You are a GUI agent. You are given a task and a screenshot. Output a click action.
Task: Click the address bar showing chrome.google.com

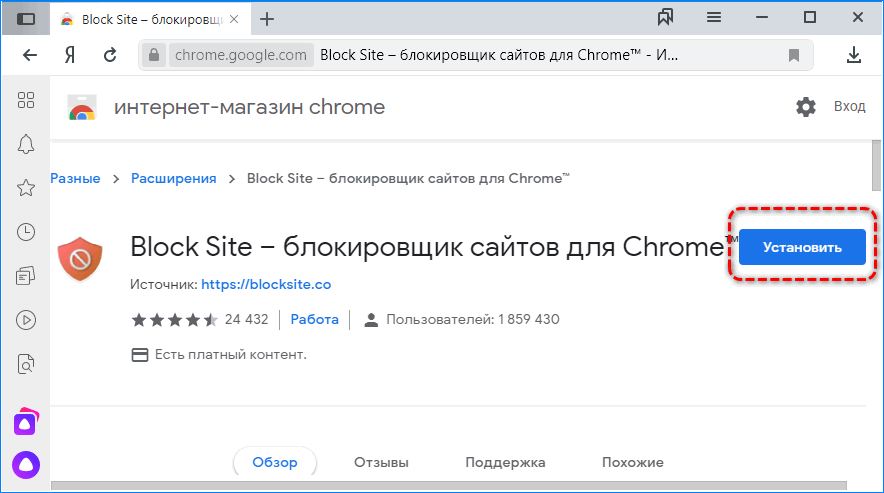tap(480, 55)
